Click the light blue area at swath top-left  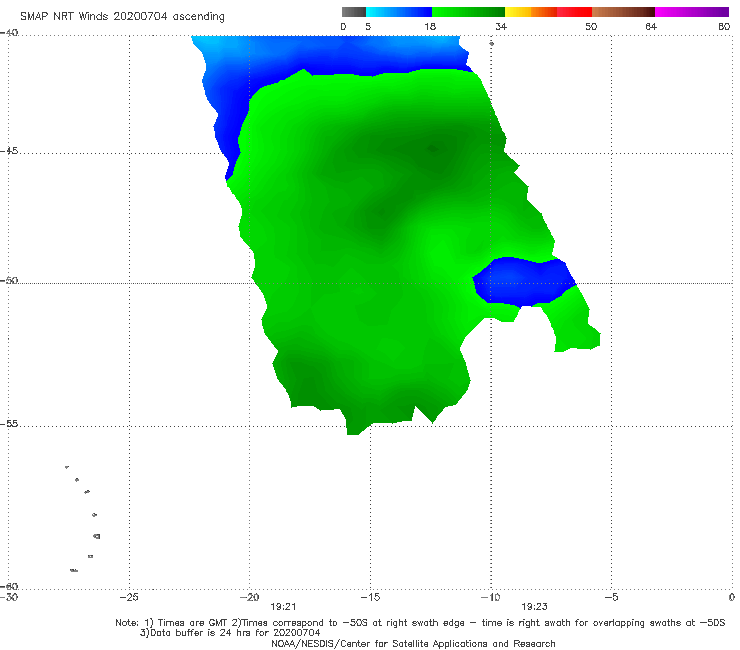[x=212, y=47]
